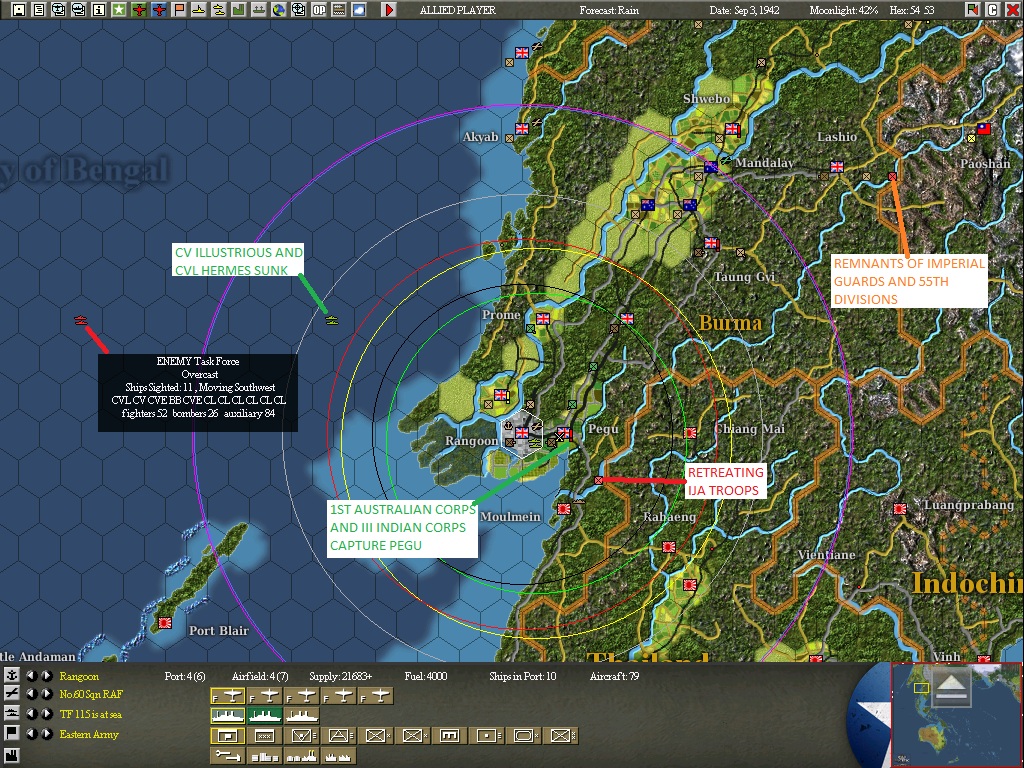
Task: Click the aircraft icon beside No.60 Sqn RAF
Action: click(x=11, y=694)
